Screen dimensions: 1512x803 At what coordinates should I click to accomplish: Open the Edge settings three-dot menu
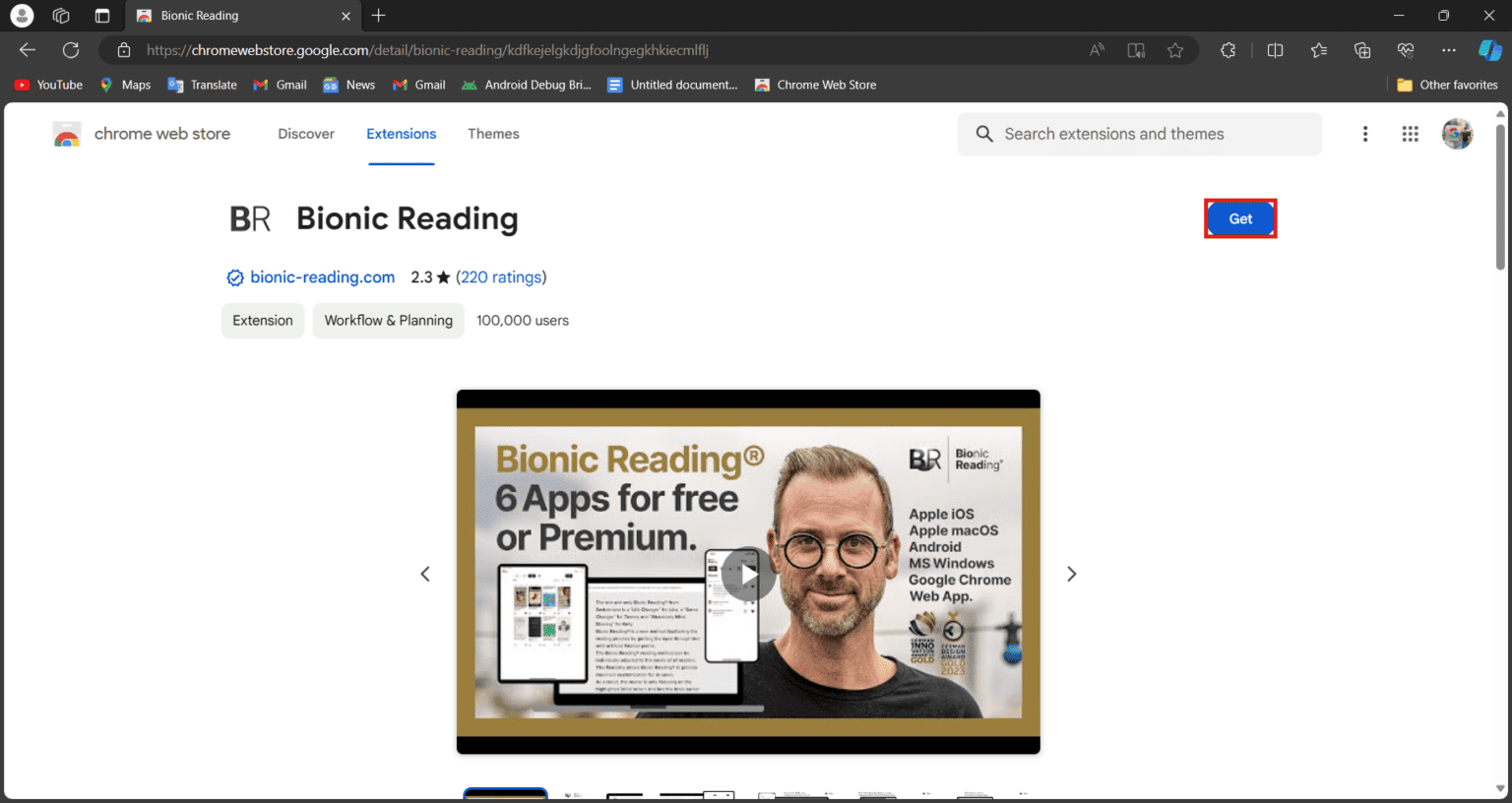tap(1449, 49)
